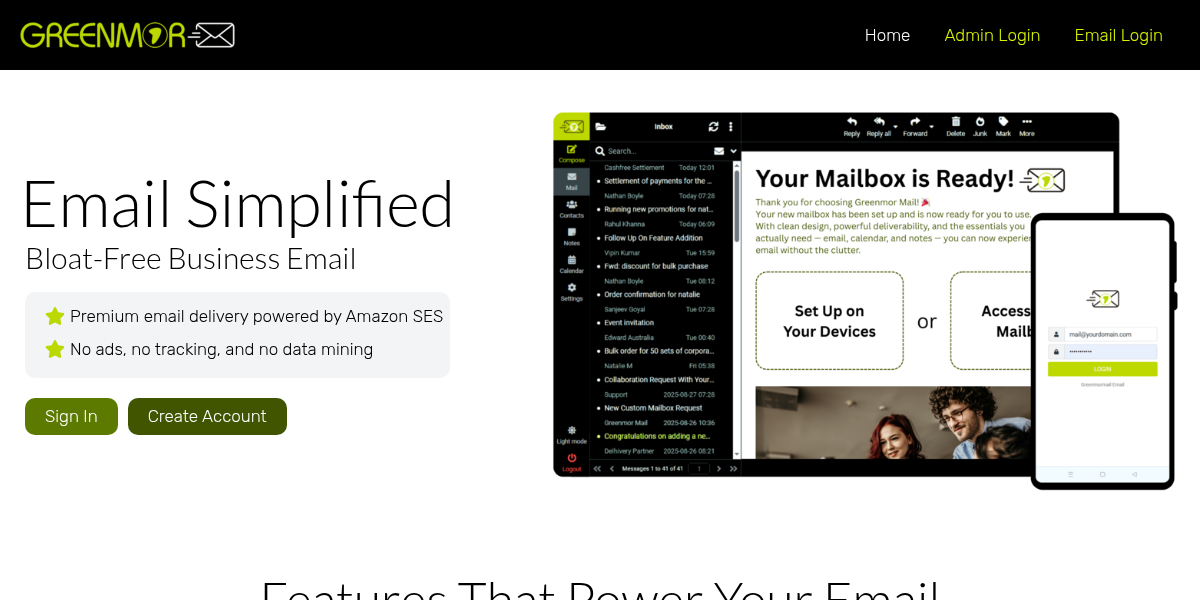Open the Mark tag icon in the toolbar
This screenshot has width=1200, height=600.
(x=1002, y=121)
